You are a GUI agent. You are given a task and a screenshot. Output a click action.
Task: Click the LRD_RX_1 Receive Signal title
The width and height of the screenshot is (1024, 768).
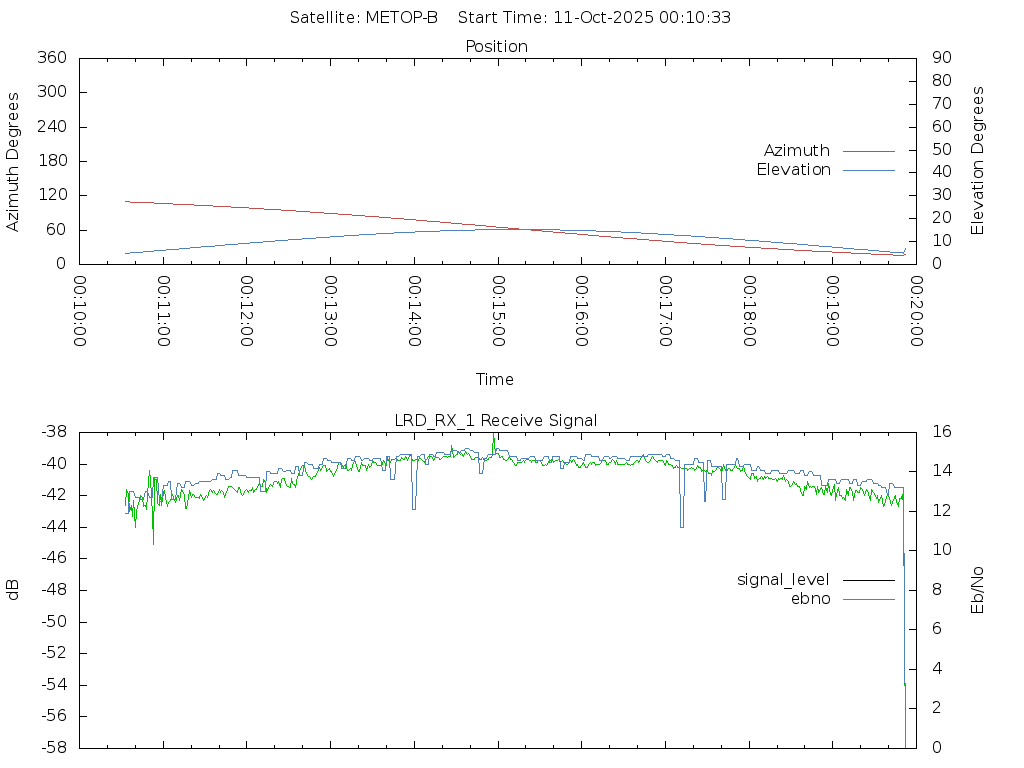(496, 421)
